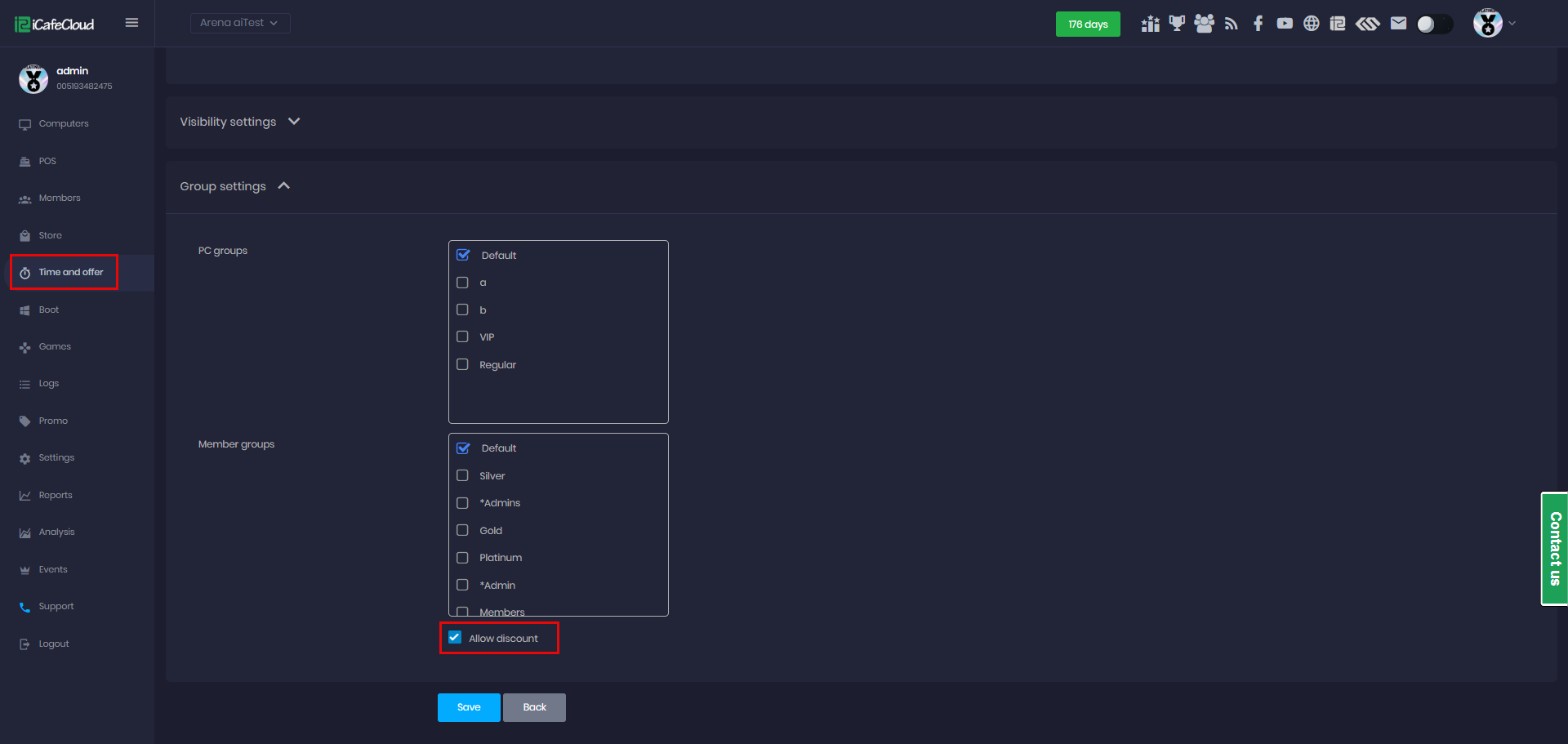The width and height of the screenshot is (1568, 744).
Task: Uncheck the Allow discount checkbox
Action: pos(456,638)
